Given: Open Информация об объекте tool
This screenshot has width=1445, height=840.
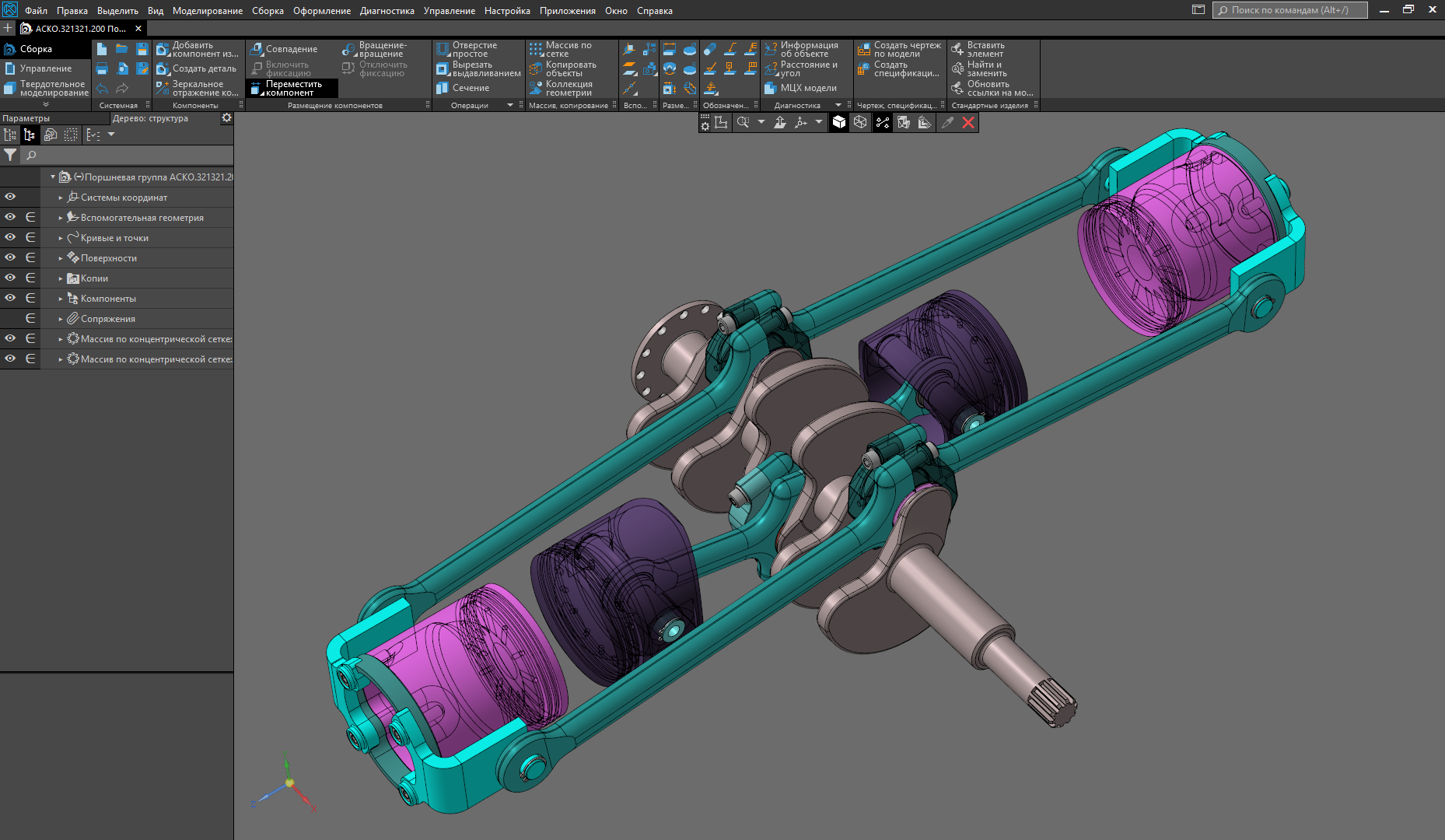Looking at the screenshot, I should [802, 49].
